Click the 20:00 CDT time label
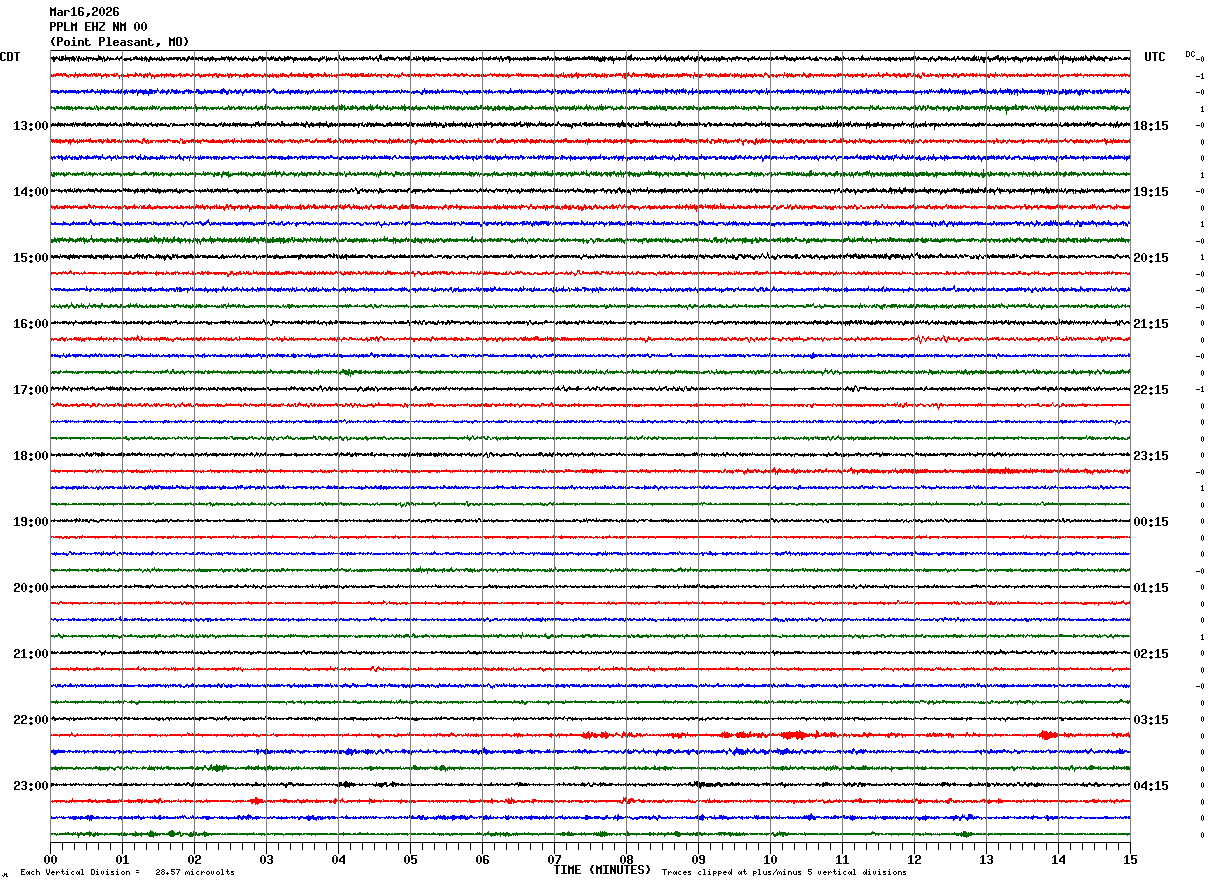Screen dimensions: 1210x886 30,588
